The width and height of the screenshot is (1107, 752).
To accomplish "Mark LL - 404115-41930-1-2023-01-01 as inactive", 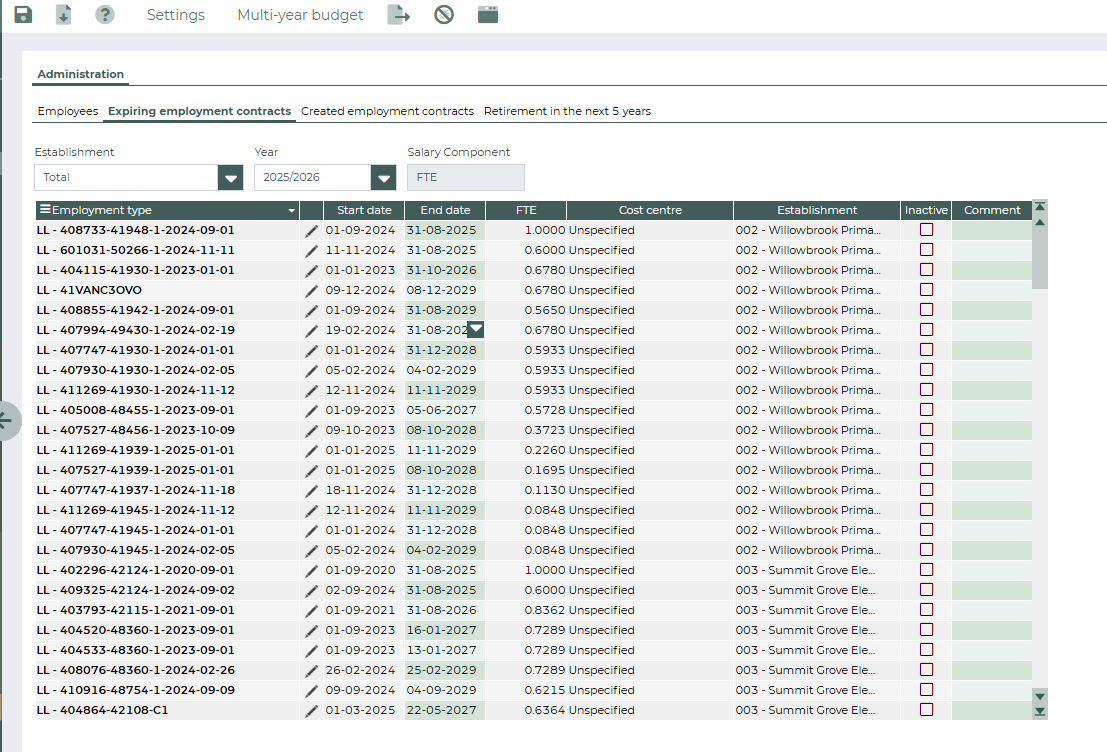I will click(x=926, y=270).
